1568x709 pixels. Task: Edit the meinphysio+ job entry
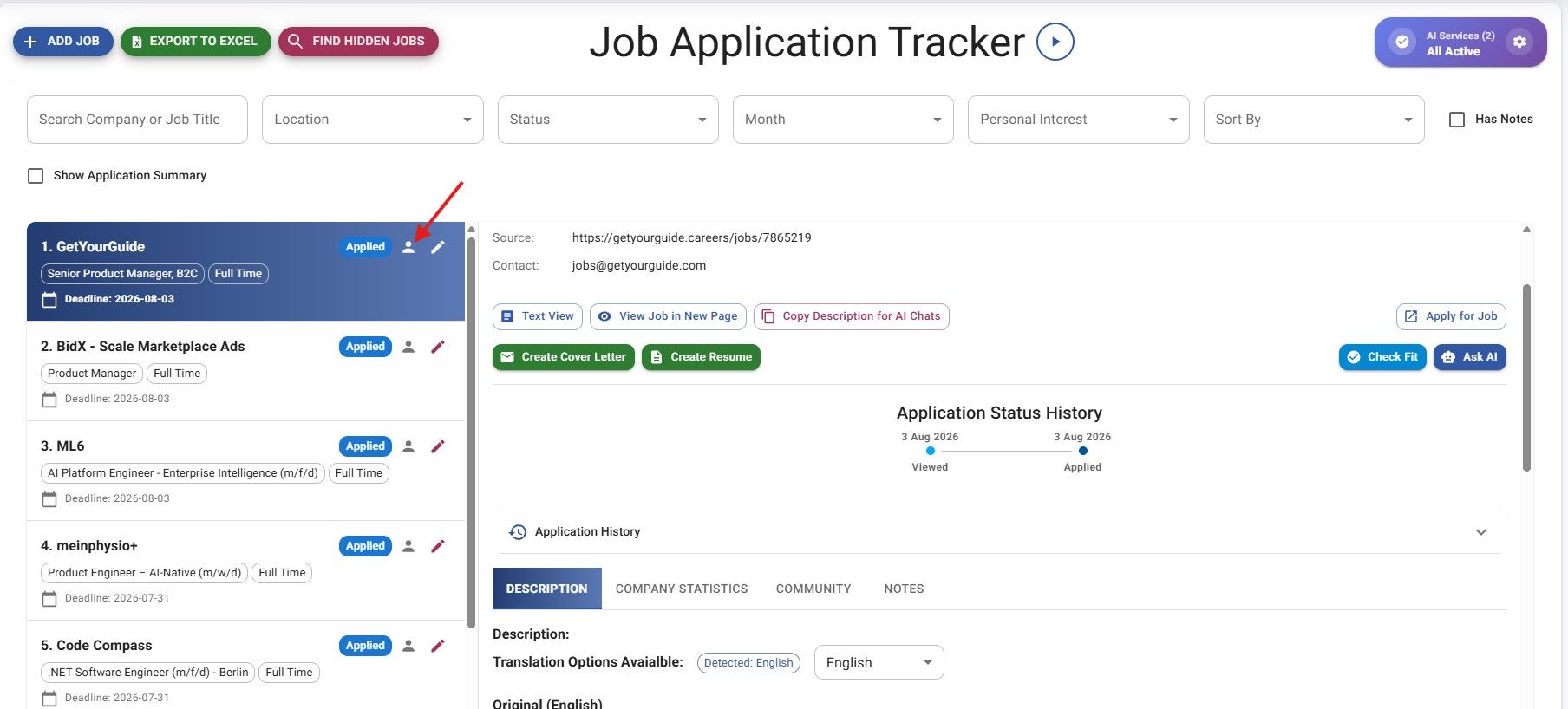pos(438,546)
